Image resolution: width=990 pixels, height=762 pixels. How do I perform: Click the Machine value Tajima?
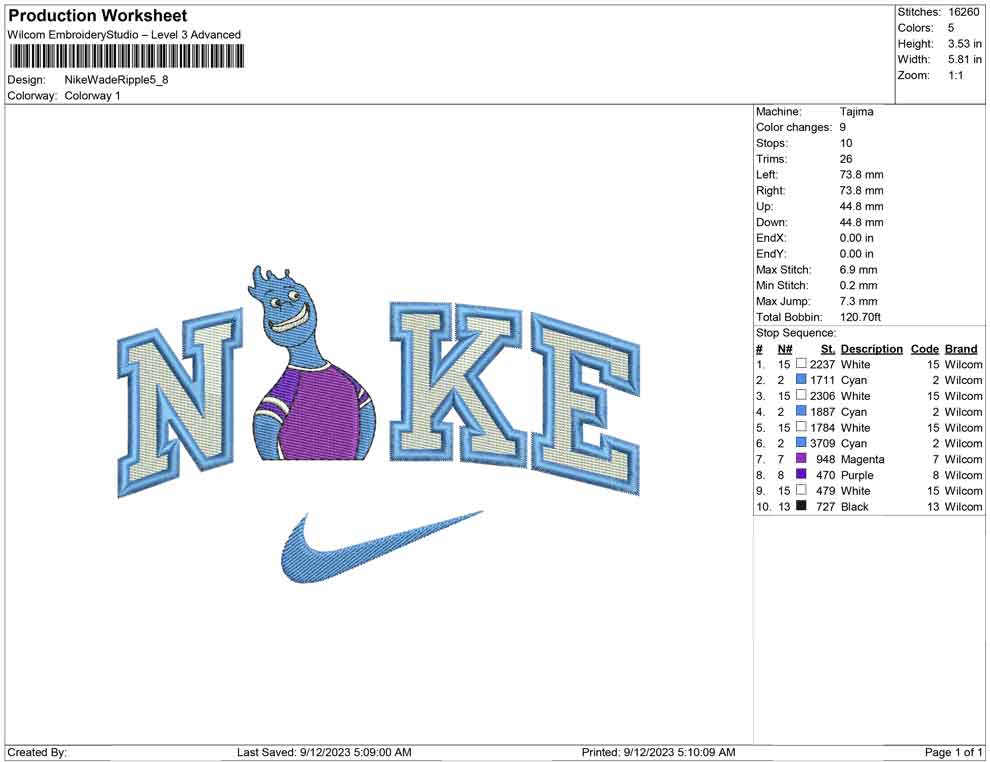click(857, 112)
